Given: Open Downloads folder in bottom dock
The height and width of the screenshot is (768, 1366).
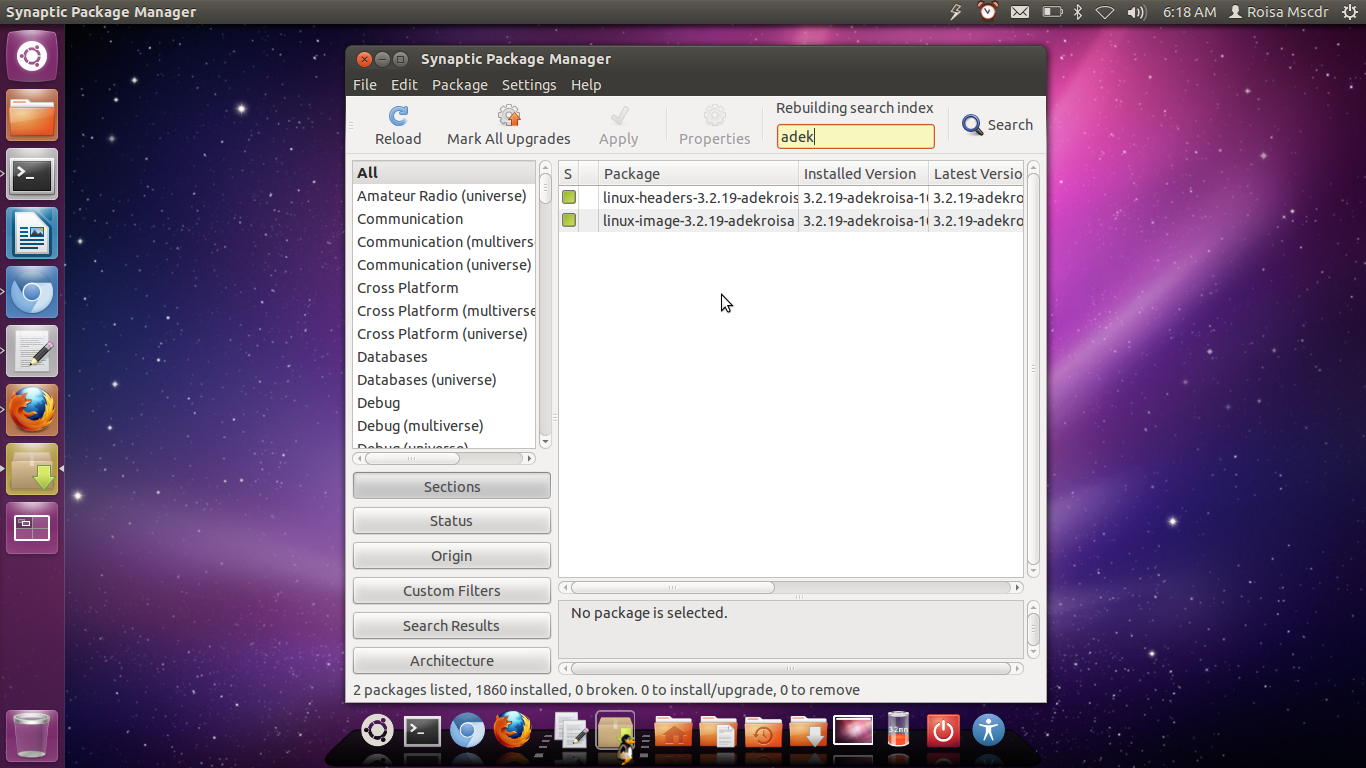Looking at the screenshot, I should click(808, 732).
